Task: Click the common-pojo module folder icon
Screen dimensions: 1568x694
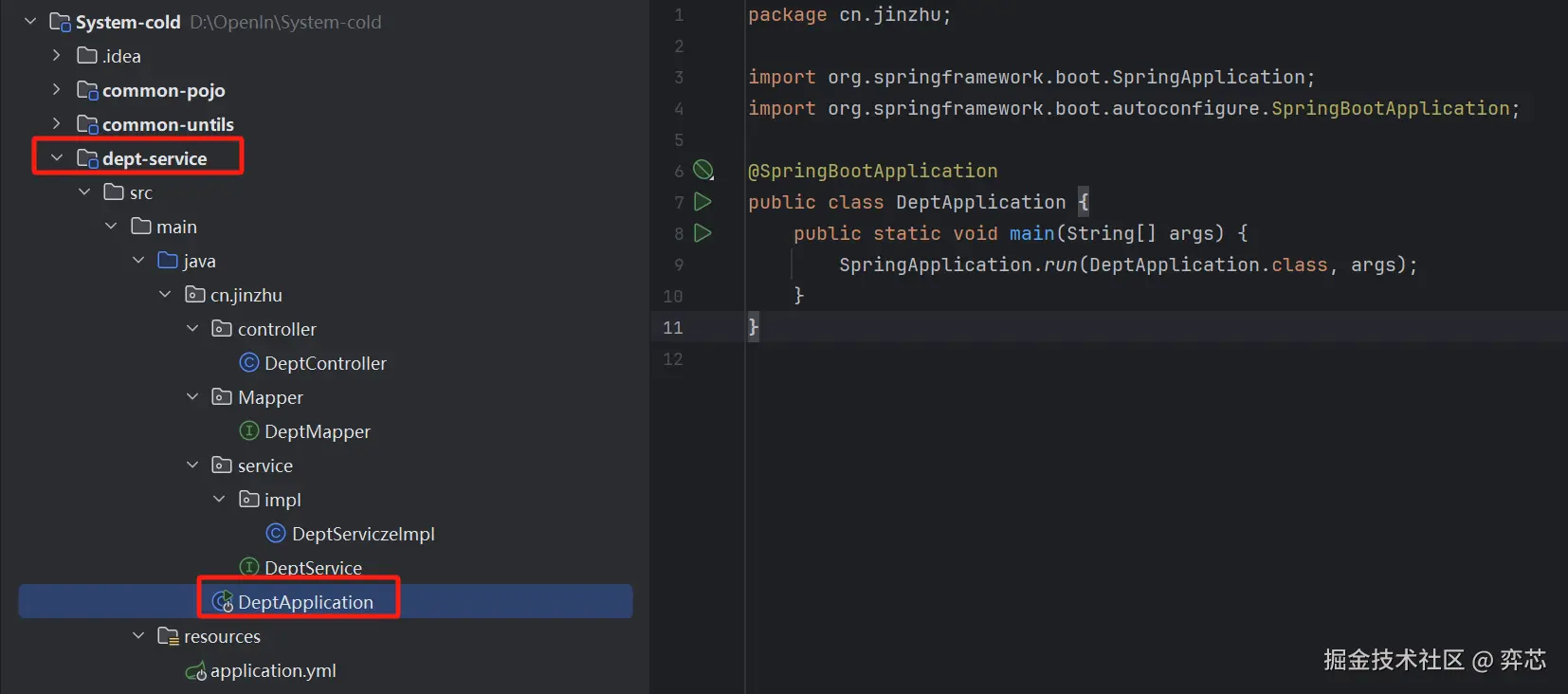Action: pyautogui.click(x=87, y=91)
